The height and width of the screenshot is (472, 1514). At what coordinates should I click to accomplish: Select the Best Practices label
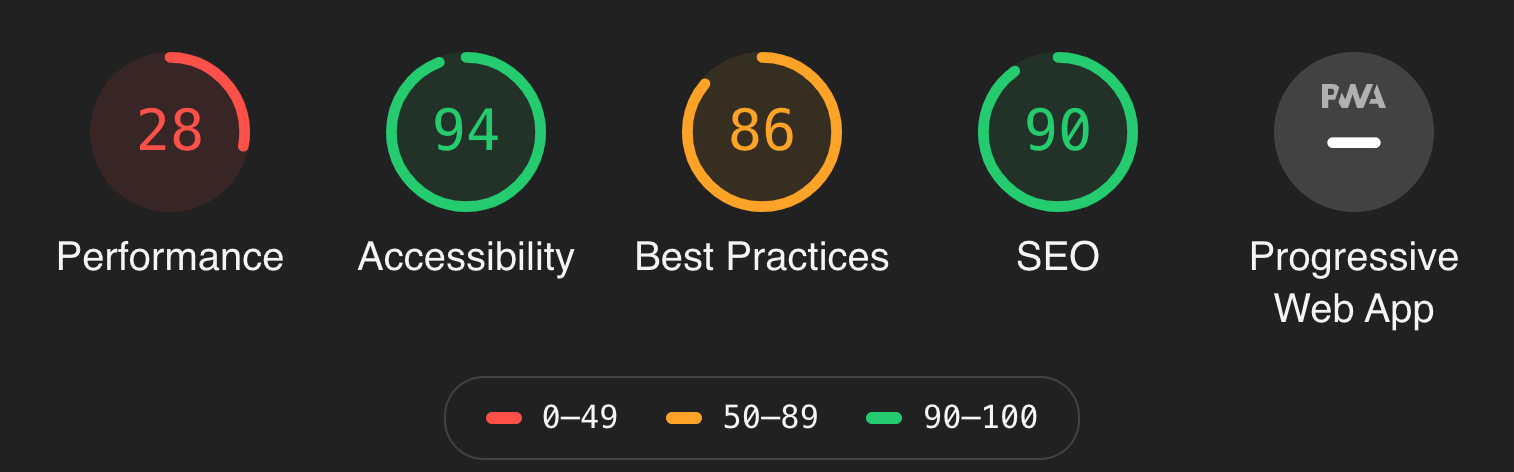[762, 257]
